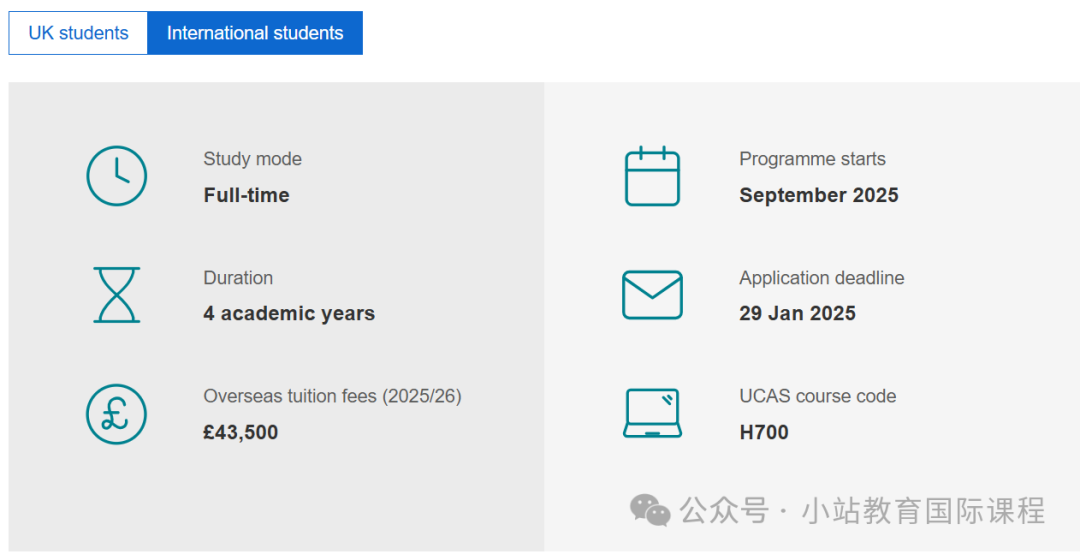This screenshot has width=1080, height=554.
Task: Click the £43,500 fee amount
Action: tap(240, 433)
